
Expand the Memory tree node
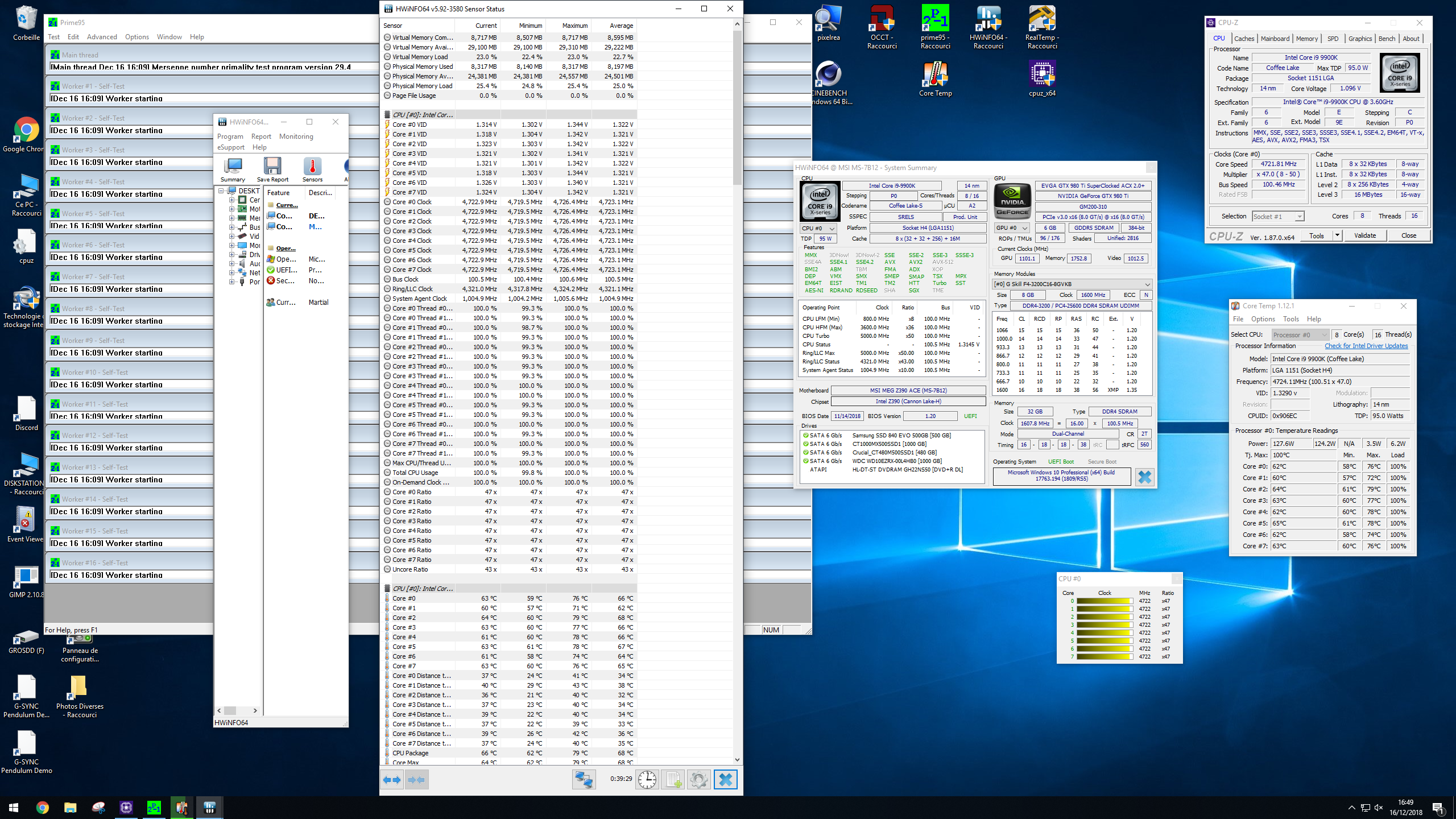231,218
